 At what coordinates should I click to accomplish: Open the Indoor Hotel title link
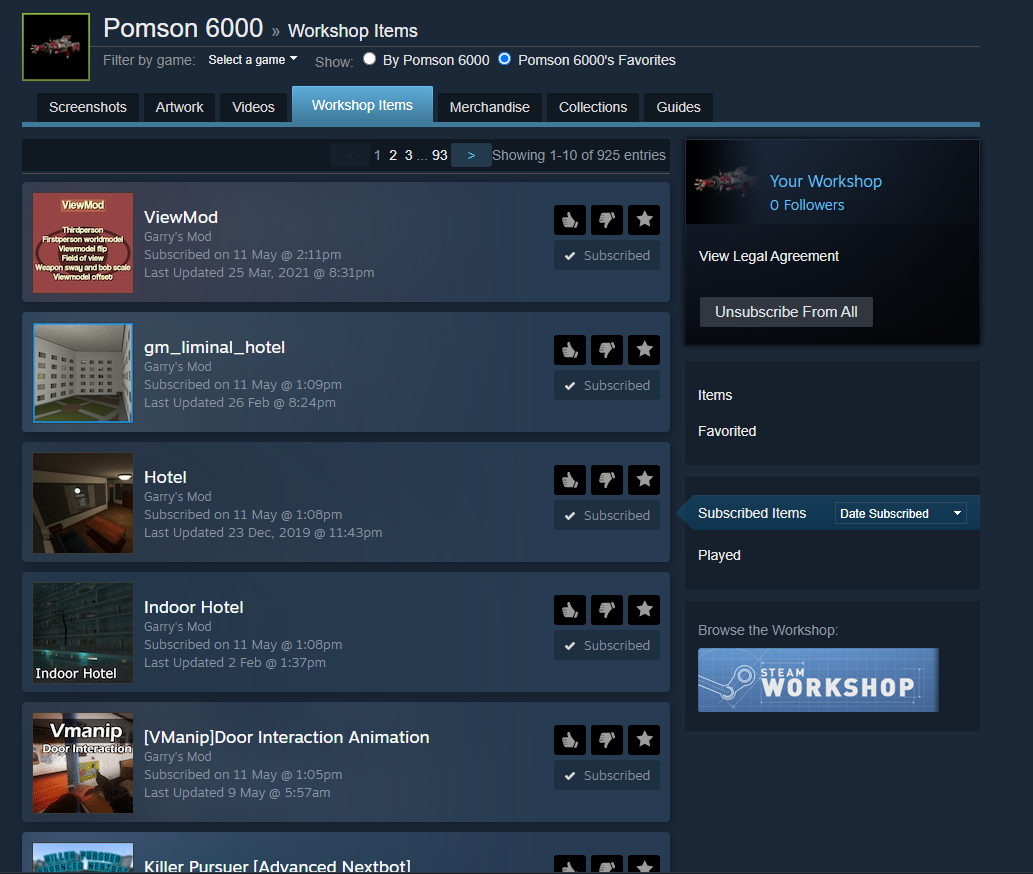point(194,607)
